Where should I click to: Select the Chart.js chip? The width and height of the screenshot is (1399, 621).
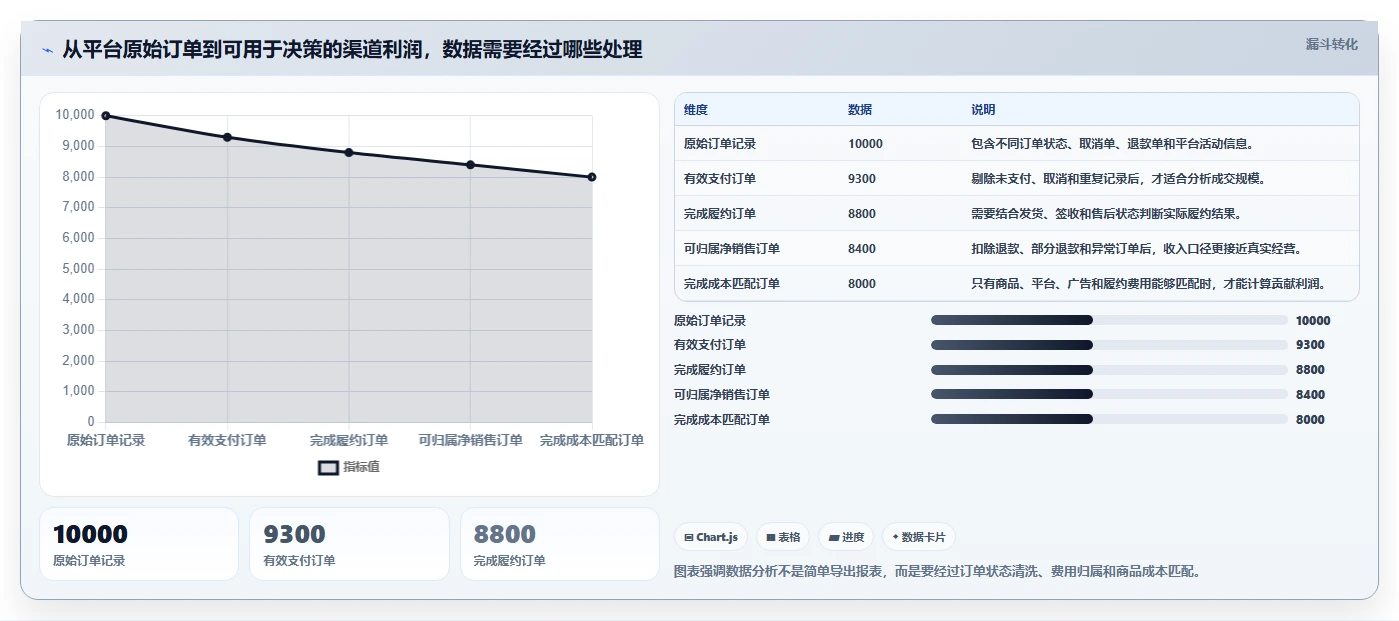[x=712, y=537]
